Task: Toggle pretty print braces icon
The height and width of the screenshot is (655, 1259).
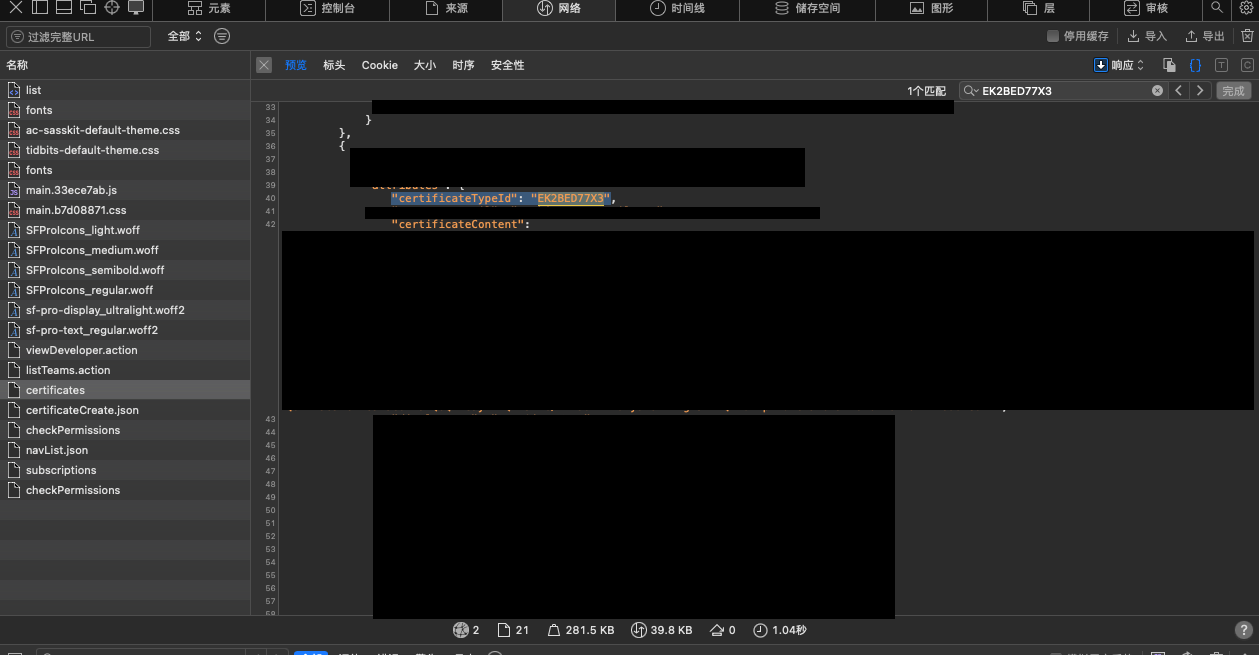Action: pos(1195,65)
